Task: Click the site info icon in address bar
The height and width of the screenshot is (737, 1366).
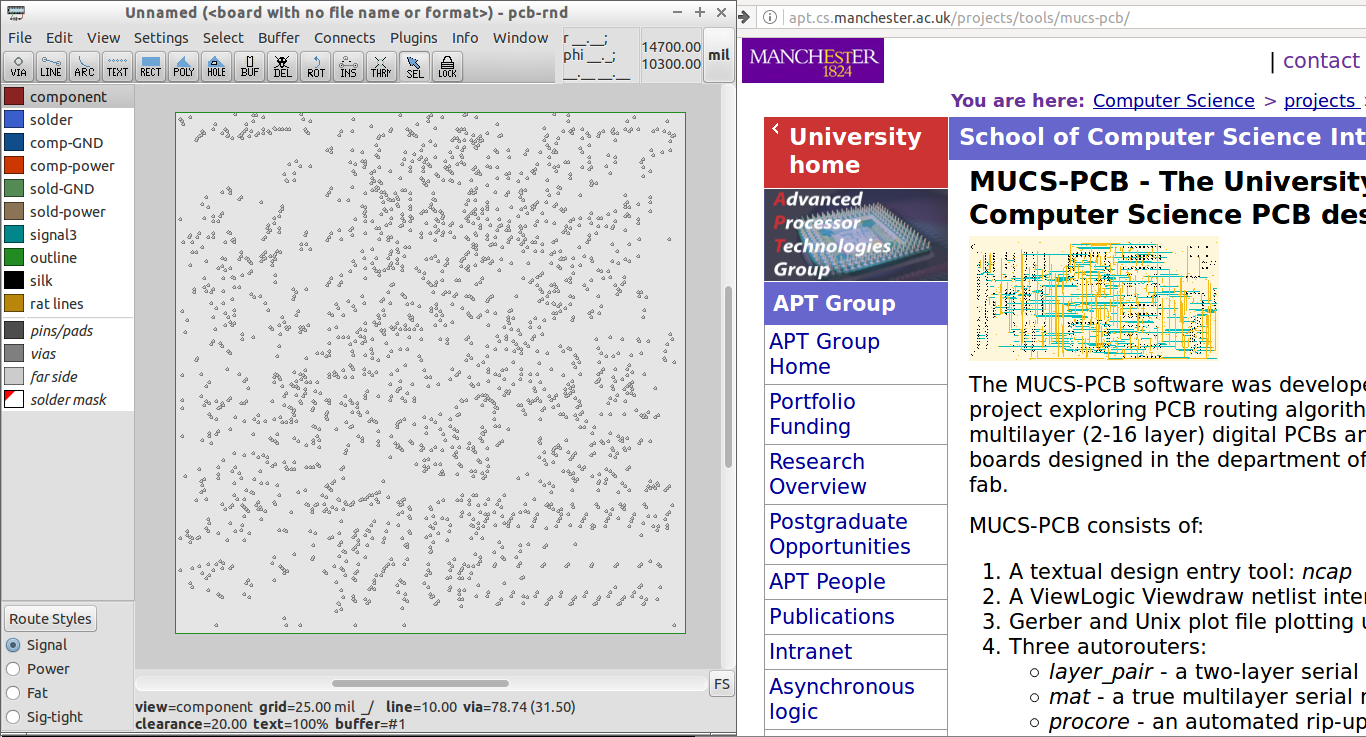Action: [768, 18]
